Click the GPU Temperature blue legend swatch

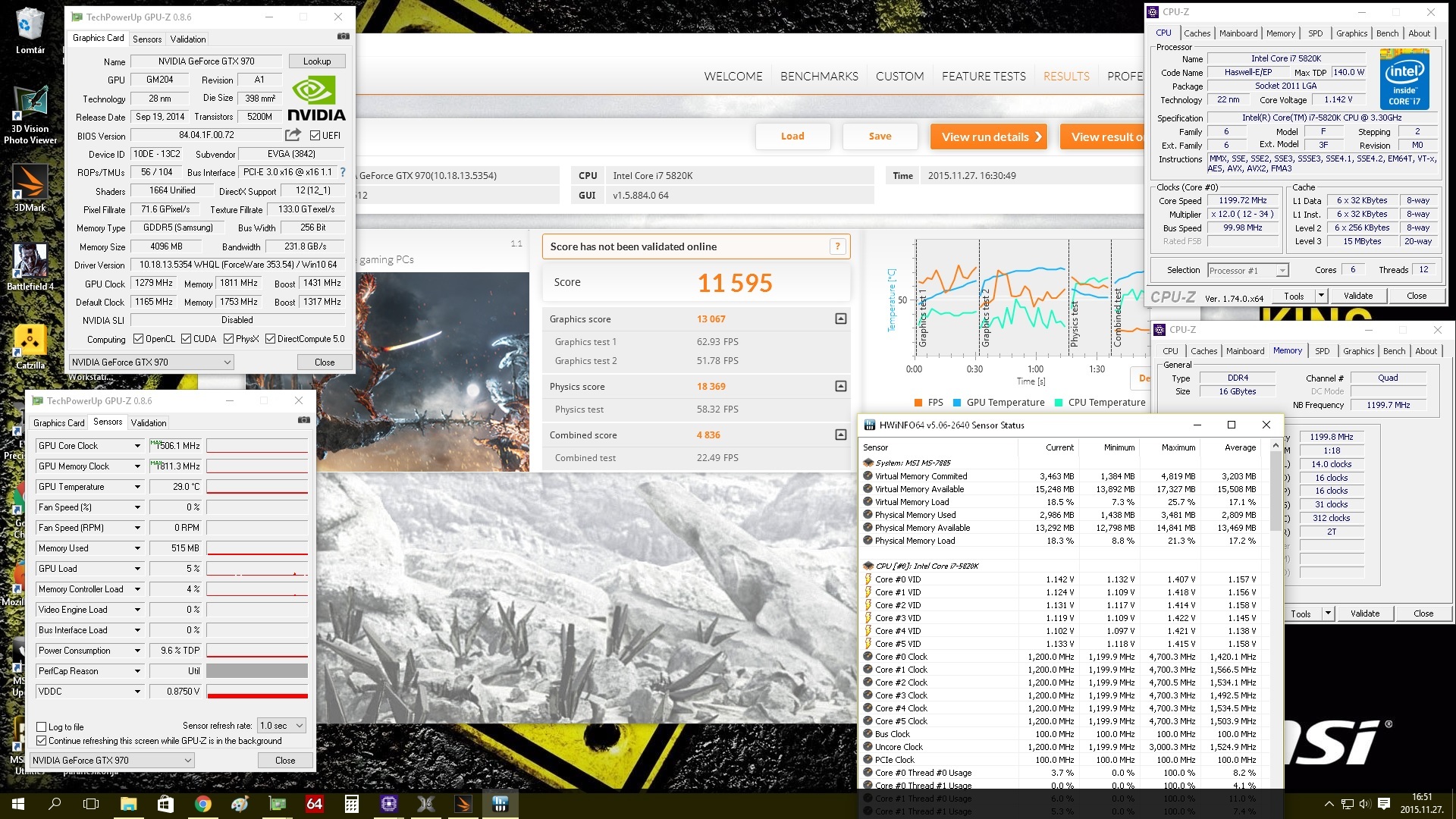click(x=957, y=403)
